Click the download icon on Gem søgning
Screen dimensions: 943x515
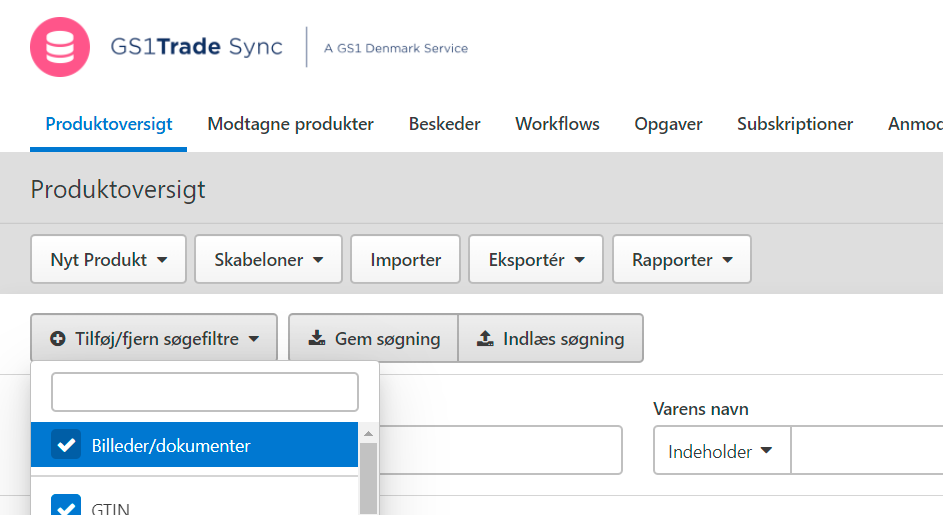click(x=317, y=339)
